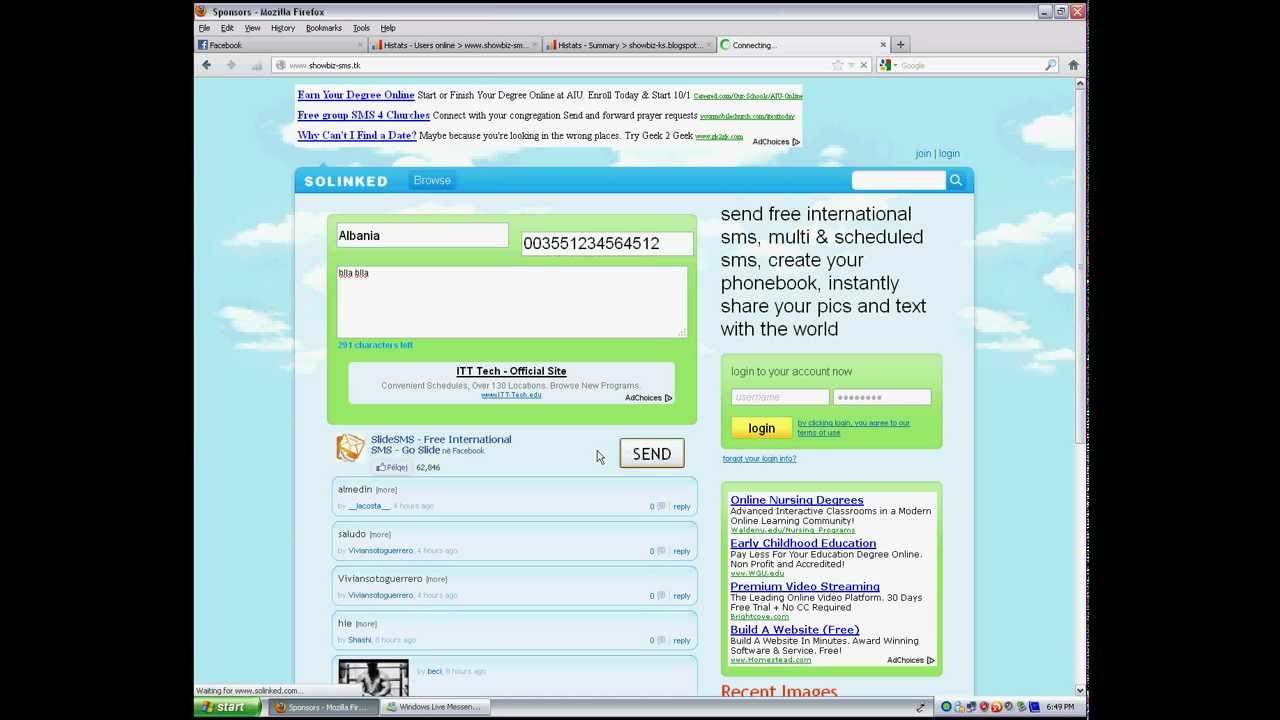The width and height of the screenshot is (1280, 720).
Task: Open the search engine Google dropdown
Action: [889, 65]
